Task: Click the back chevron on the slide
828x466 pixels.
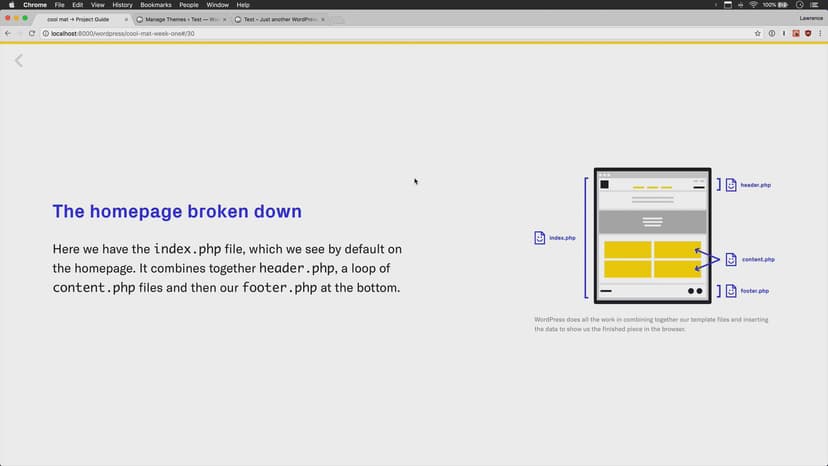Action: [x=18, y=61]
